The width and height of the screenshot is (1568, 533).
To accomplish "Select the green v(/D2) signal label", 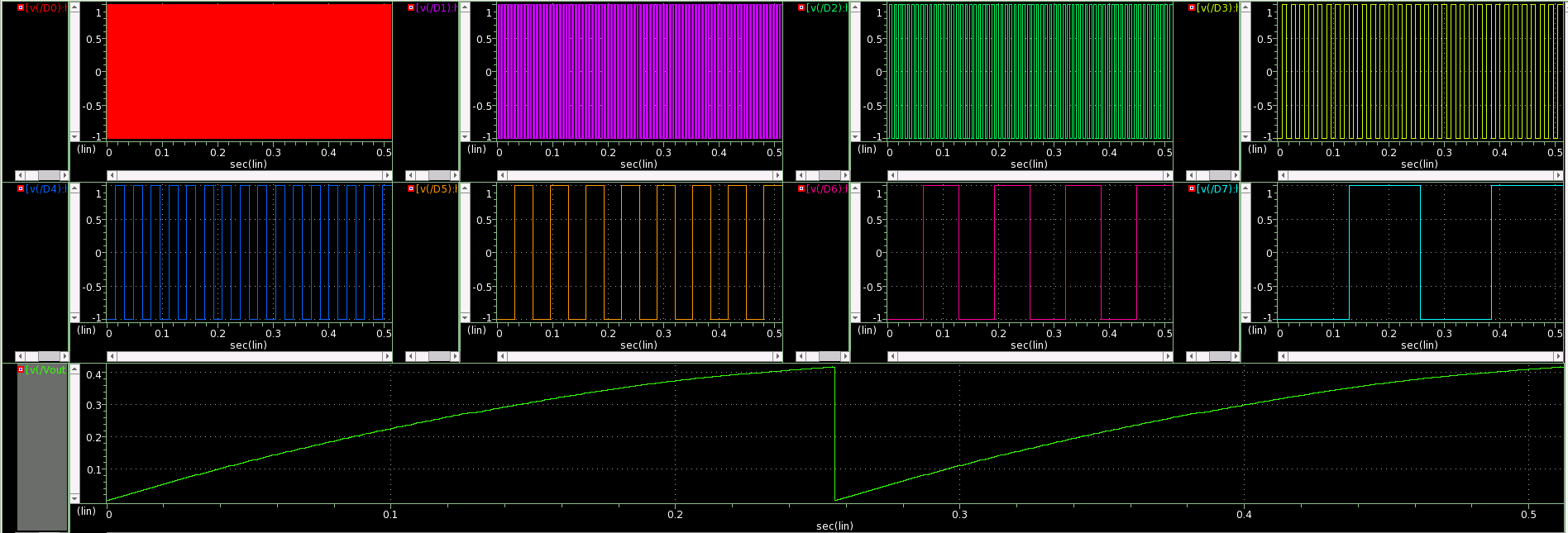I will pyautogui.click(x=826, y=7).
